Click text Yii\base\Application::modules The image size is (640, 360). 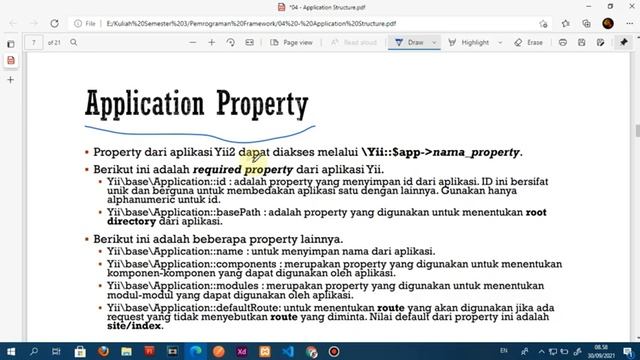pos(183,286)
